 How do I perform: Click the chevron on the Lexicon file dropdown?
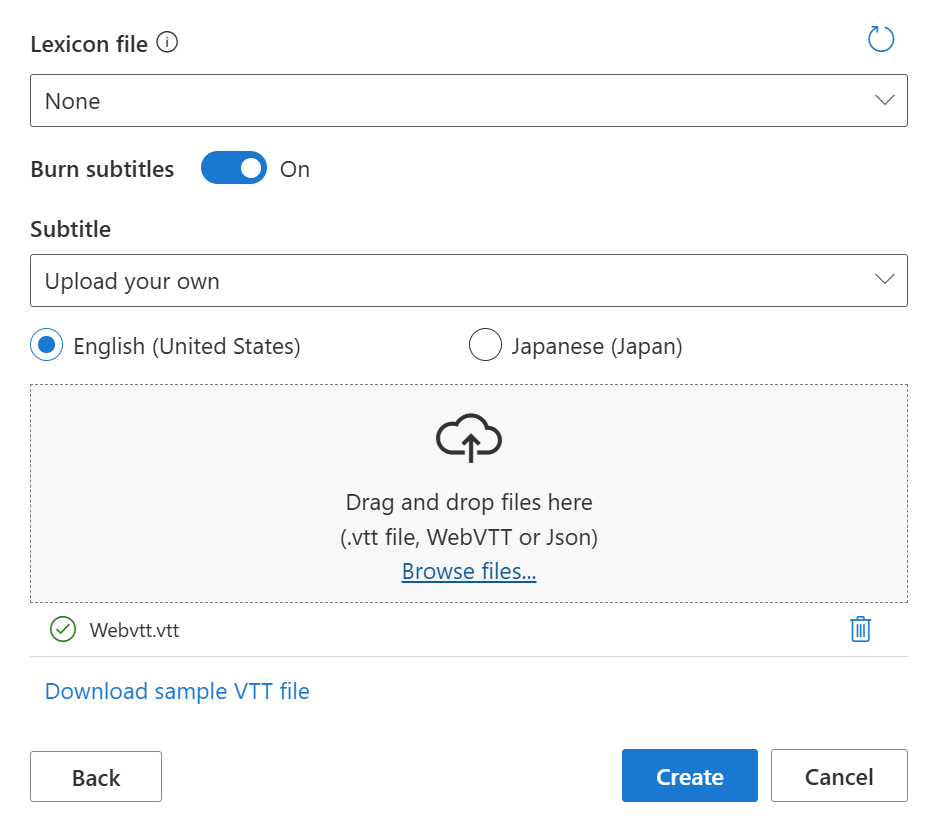(x=883, y=100)
